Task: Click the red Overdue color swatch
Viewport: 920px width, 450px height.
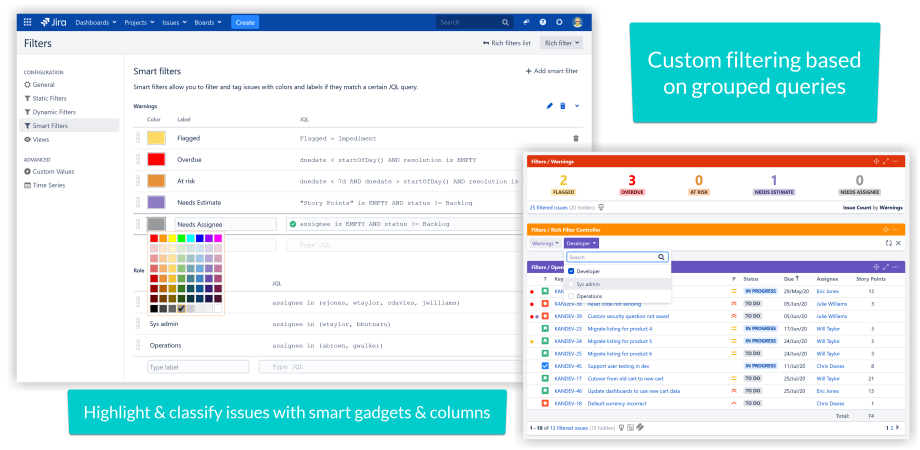Action: coord(156,159)
